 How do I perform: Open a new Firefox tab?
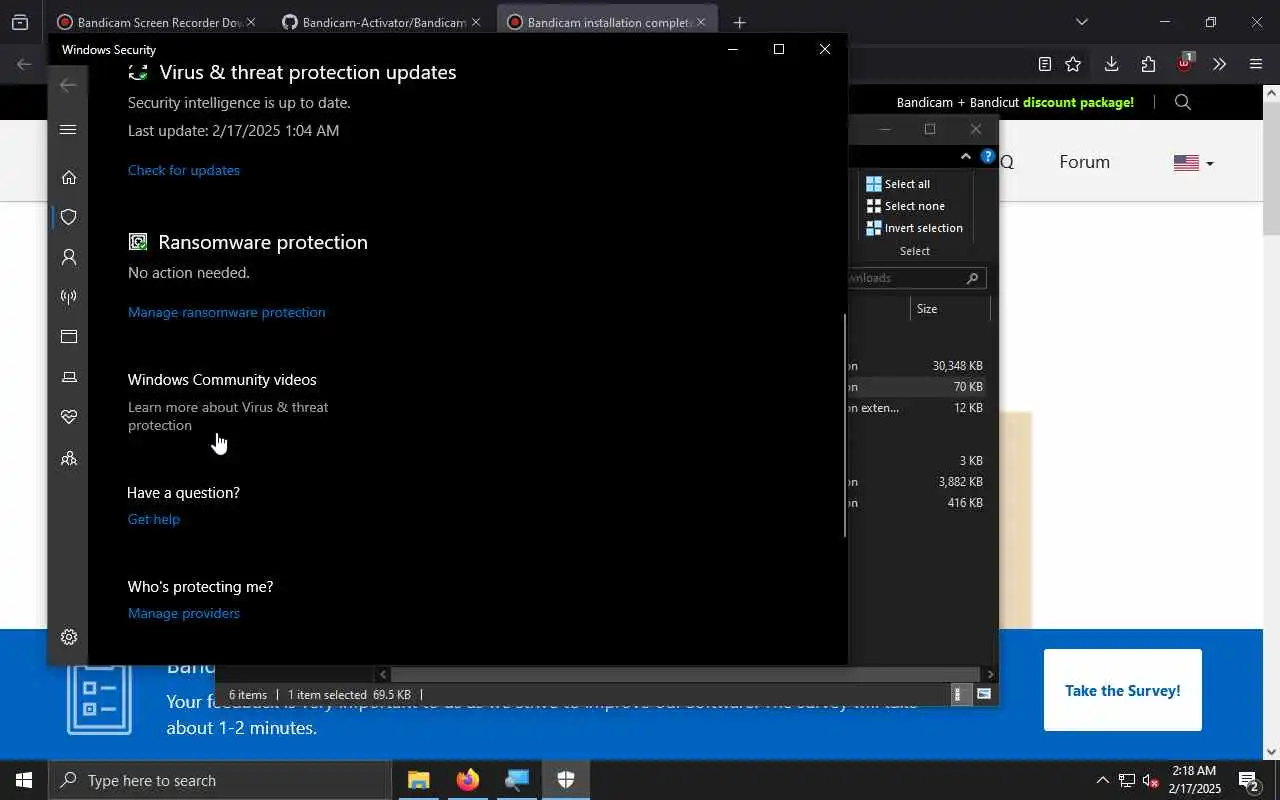click(739, 22)
